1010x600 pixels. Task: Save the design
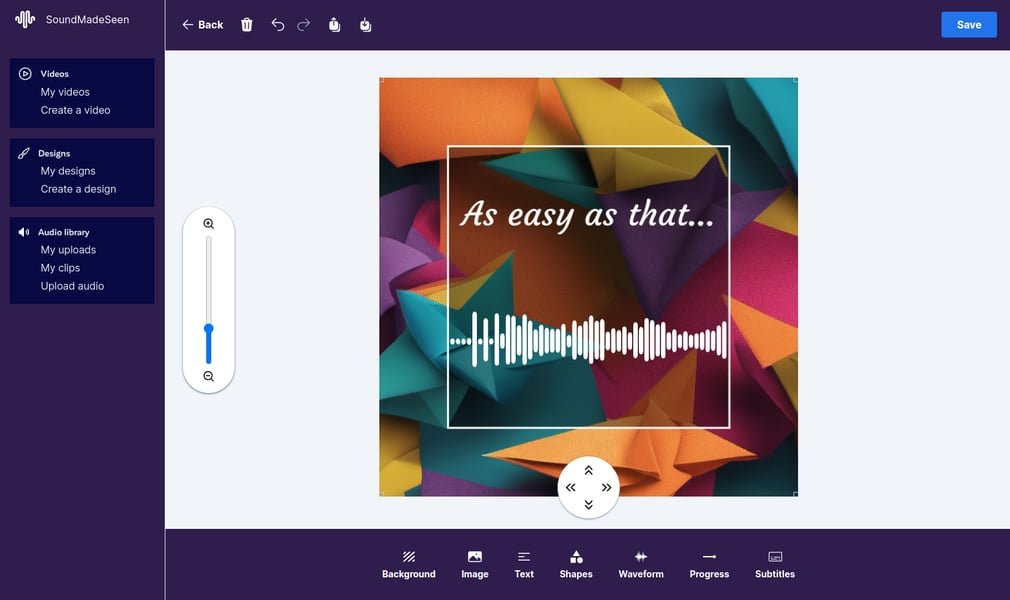click(x=969, y=24)
